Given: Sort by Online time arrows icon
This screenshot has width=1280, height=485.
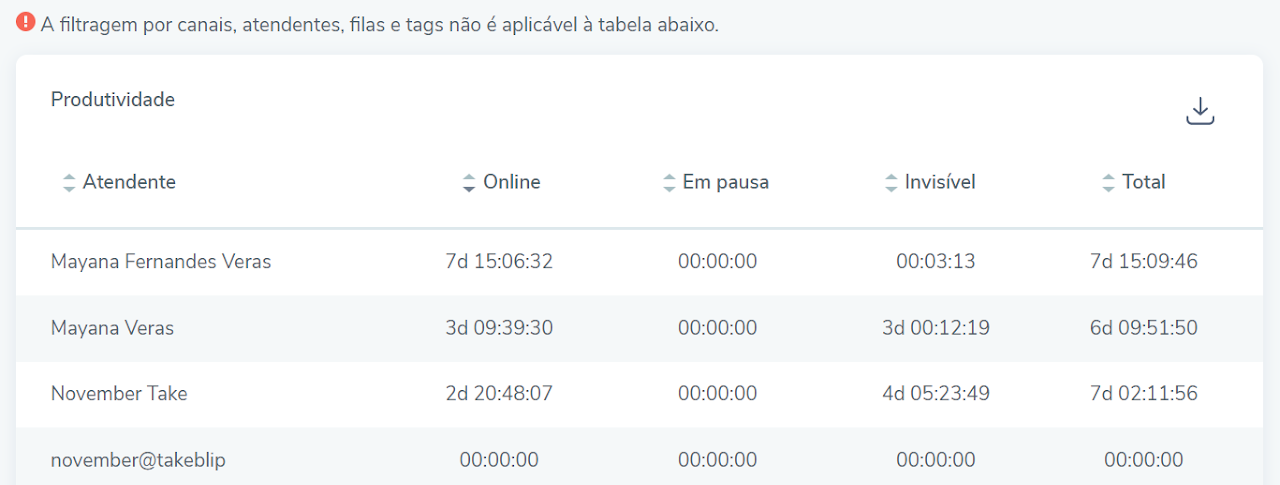Looking at the screenshot, I should [469, 183].
